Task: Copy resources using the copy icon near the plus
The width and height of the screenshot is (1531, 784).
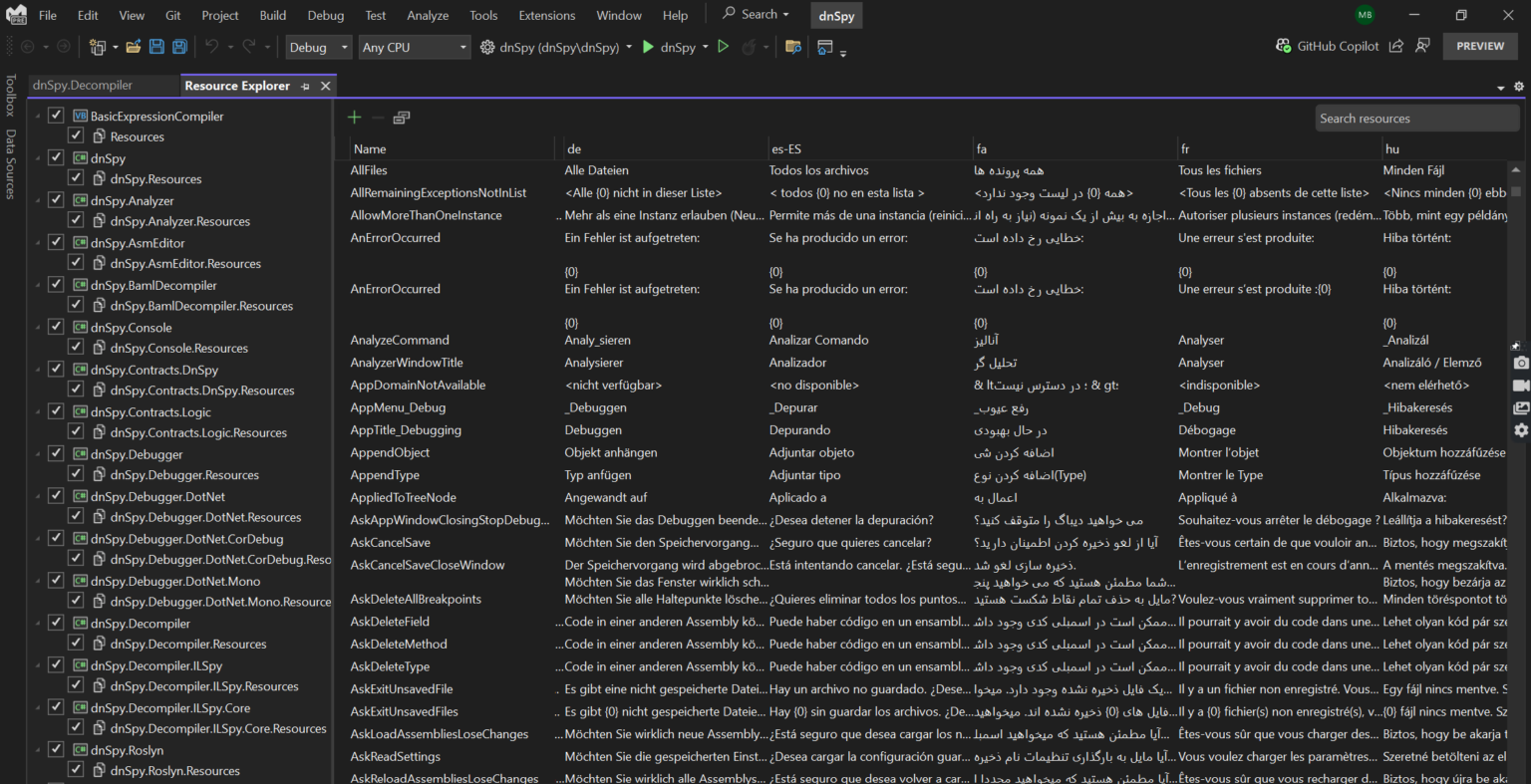Action: pos(401,117)
